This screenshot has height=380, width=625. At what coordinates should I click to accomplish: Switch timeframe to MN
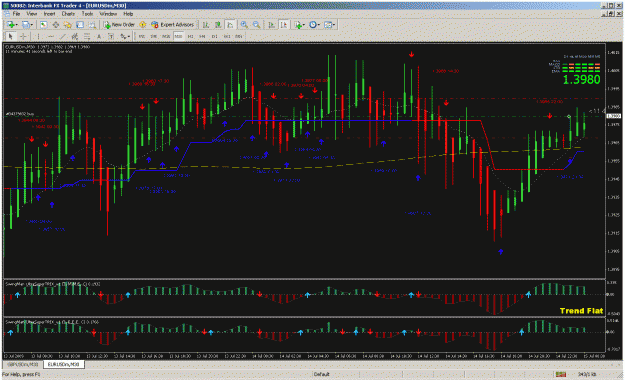(238, 36)
